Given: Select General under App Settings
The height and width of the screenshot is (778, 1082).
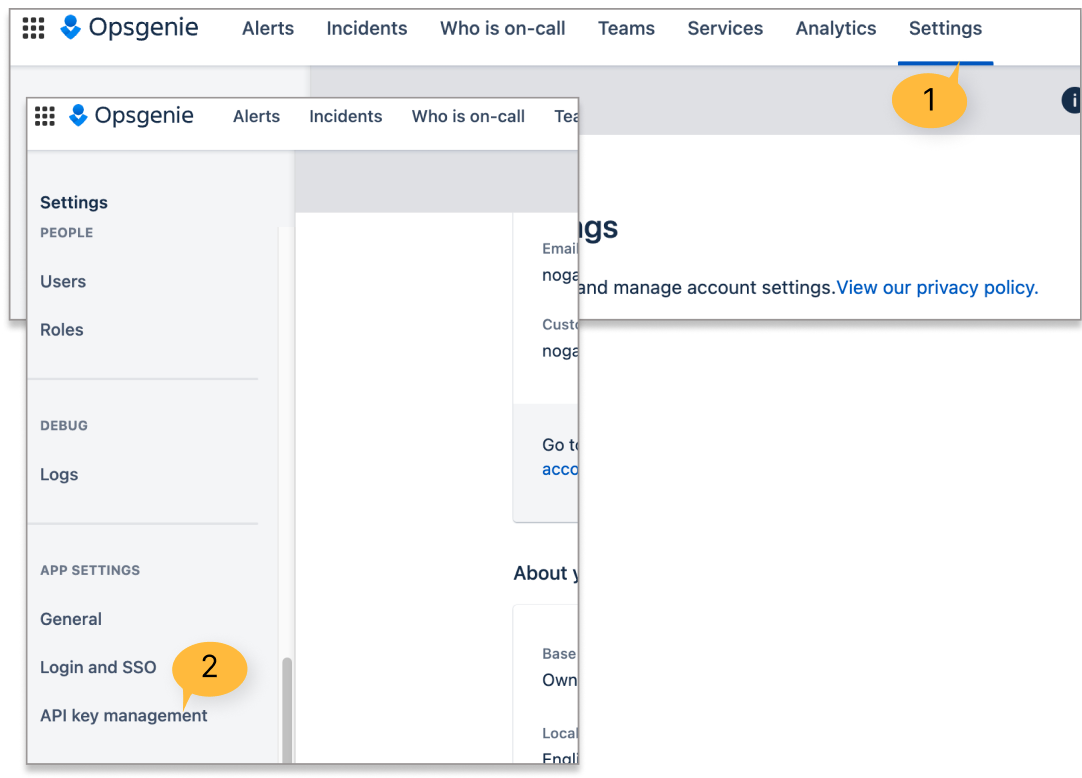Looking at the screenshot, I should (x=70, y=619).
